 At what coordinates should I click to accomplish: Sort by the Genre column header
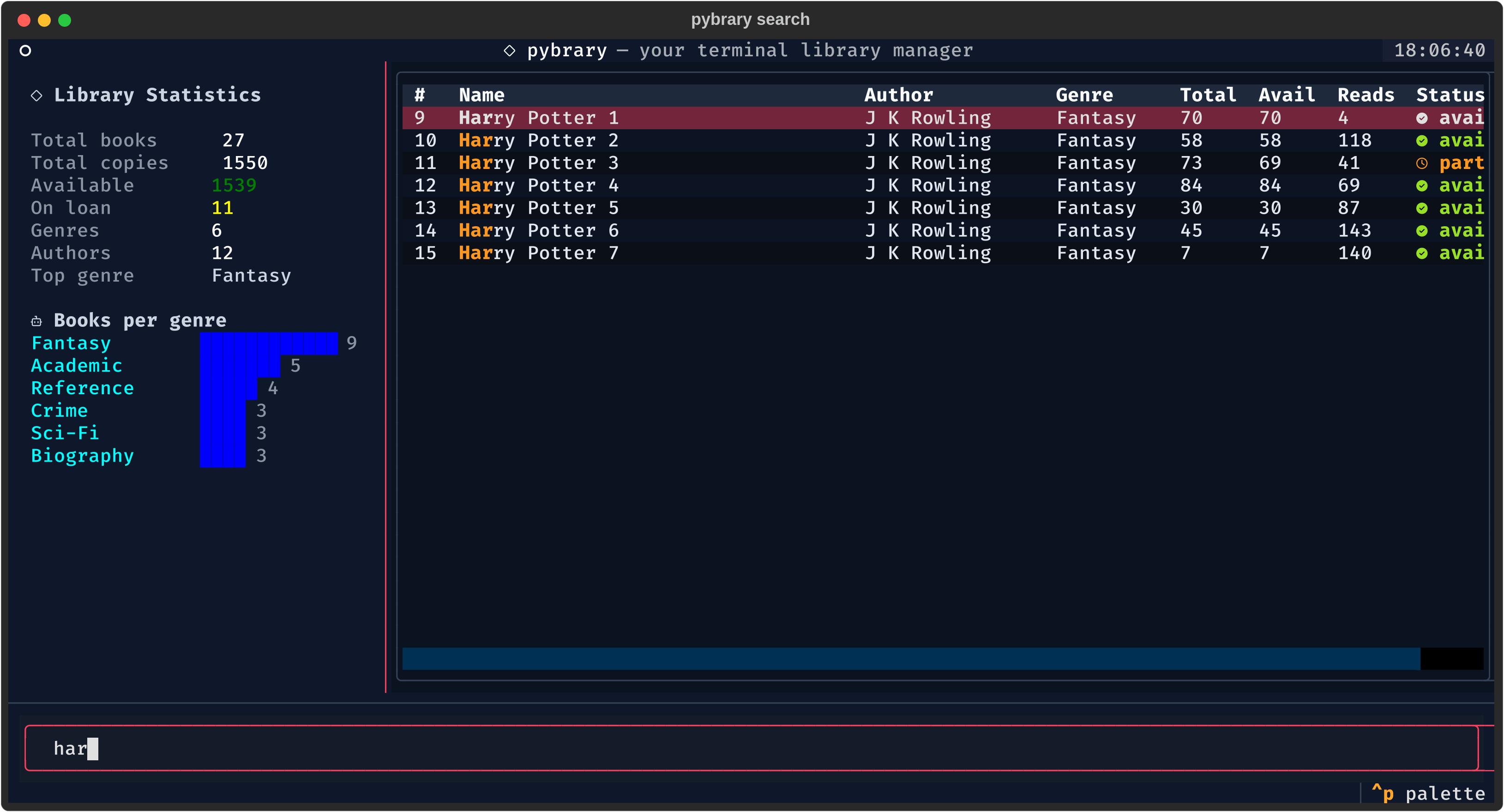click(1084, 95)
